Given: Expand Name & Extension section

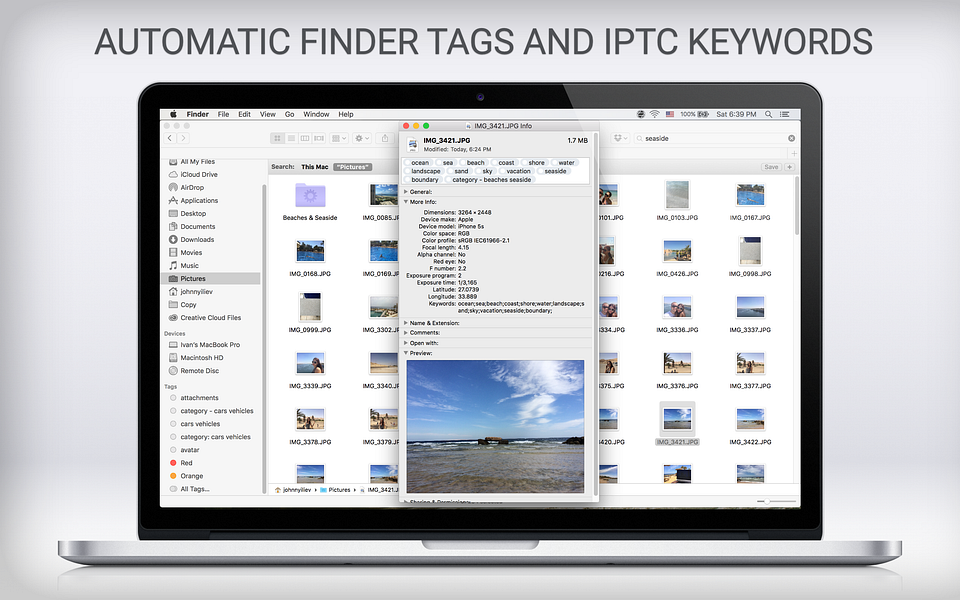Looking at the screenshot, I should click(x=405, y=323).
